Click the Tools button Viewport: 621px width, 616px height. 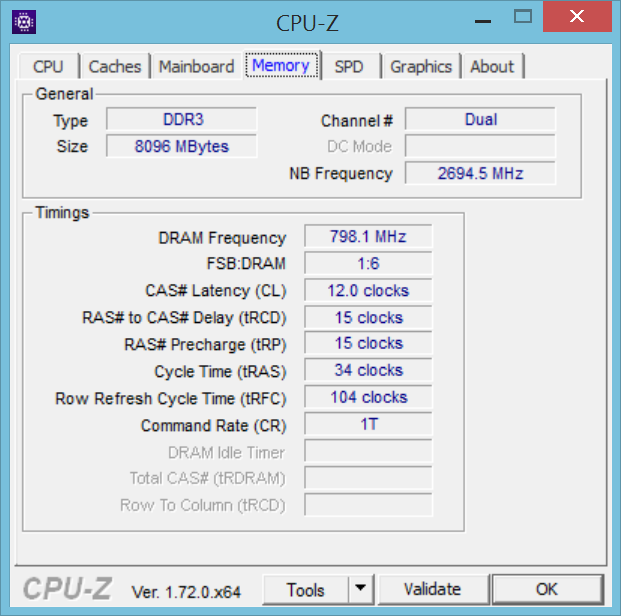306,589
